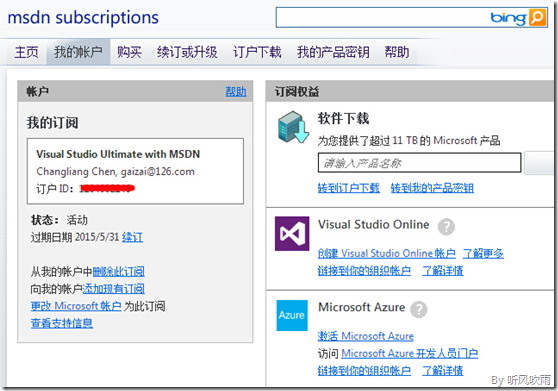The width and height of the screenshot is (558, 391).
Task: Click the blue Azure logo tile
Action: [x=292, y=315]
